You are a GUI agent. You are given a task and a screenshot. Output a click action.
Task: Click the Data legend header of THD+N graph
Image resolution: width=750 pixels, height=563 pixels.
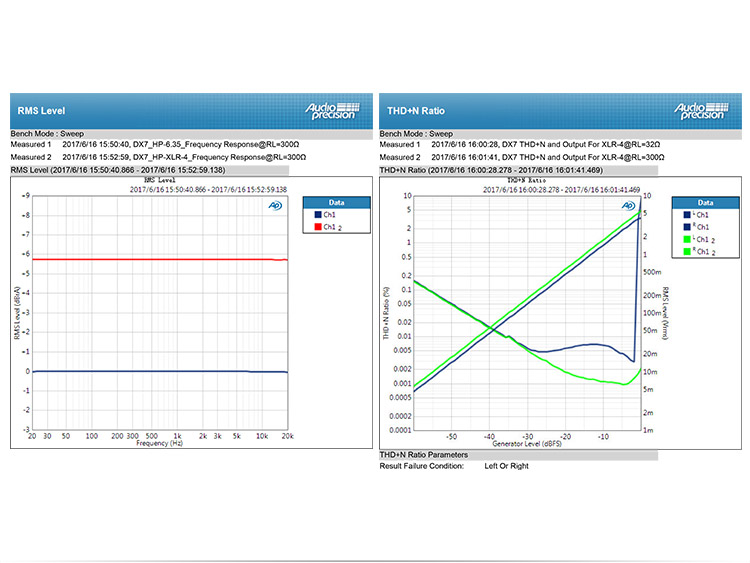point(706,202)
